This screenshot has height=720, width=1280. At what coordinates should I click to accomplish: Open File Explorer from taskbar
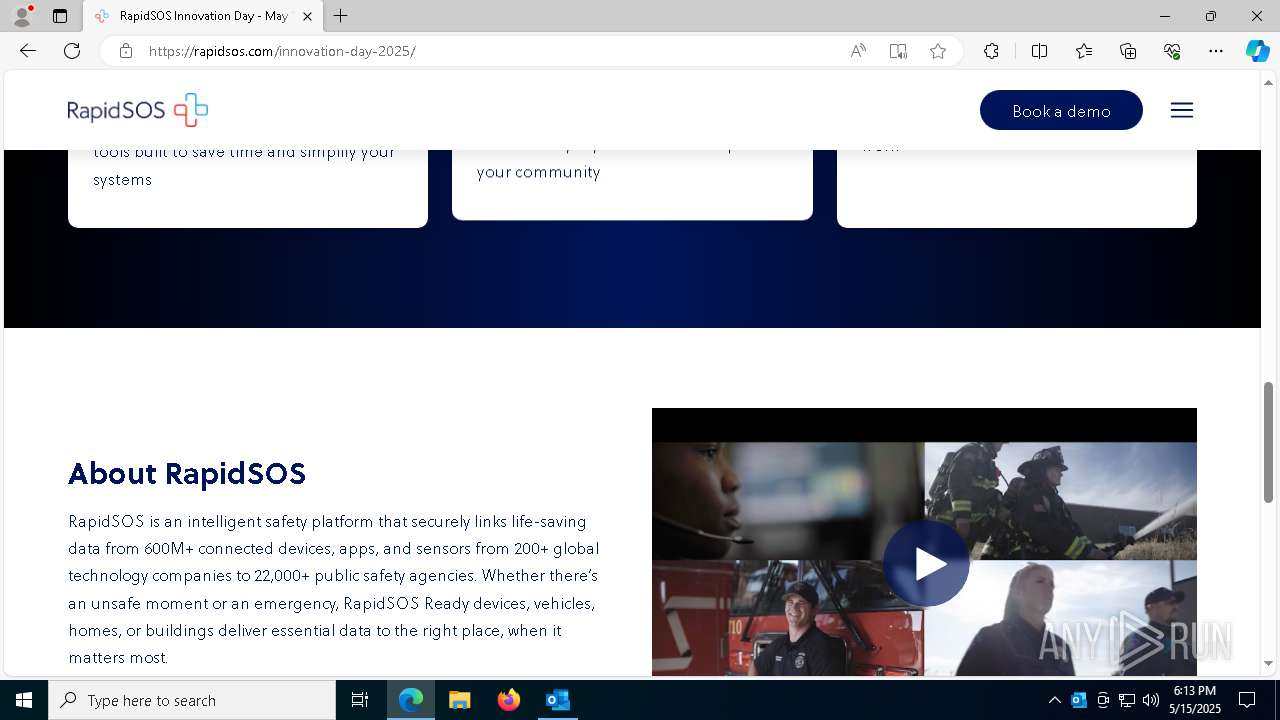pos(459,700)
